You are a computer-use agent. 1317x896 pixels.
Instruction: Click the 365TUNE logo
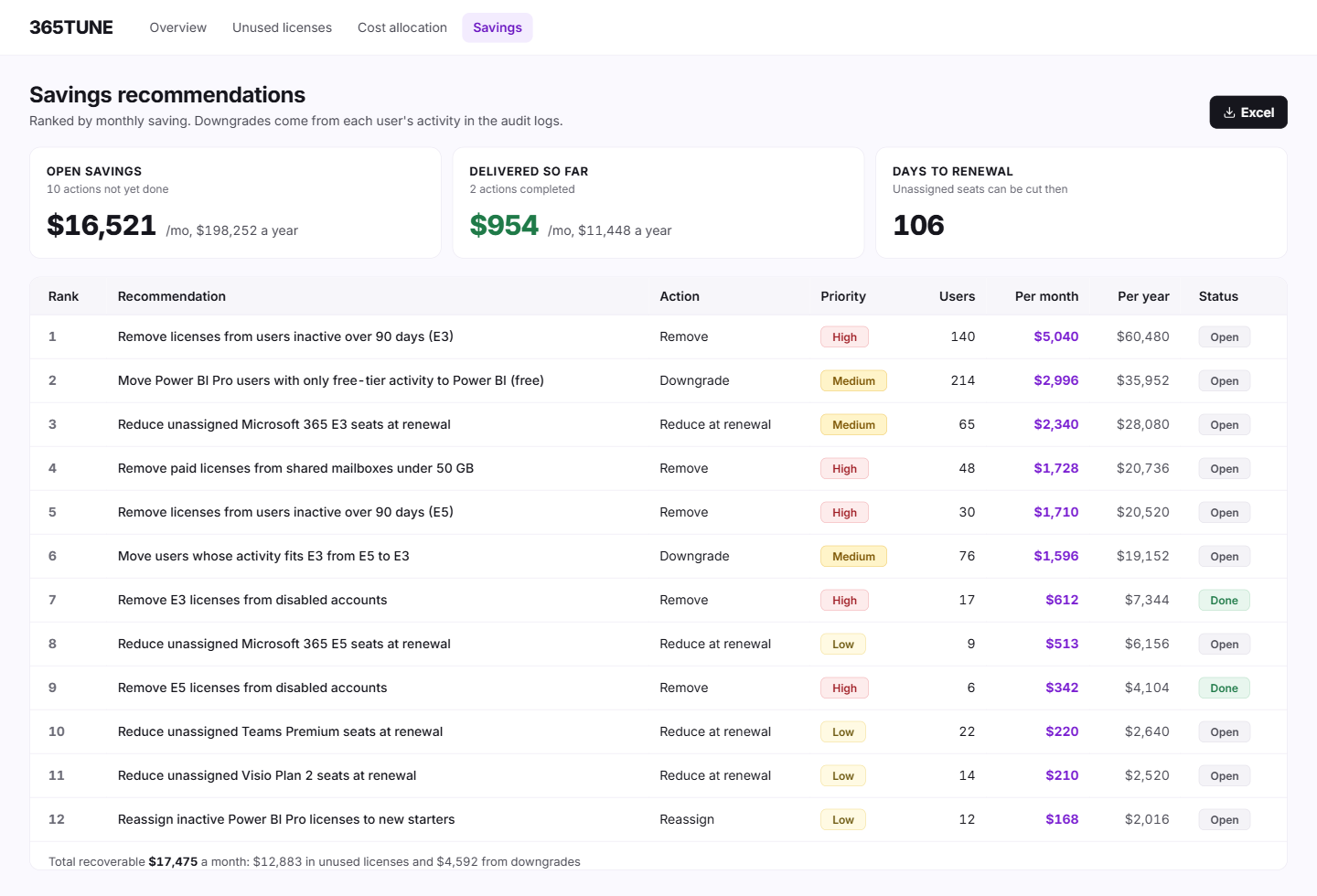(71, 27)
